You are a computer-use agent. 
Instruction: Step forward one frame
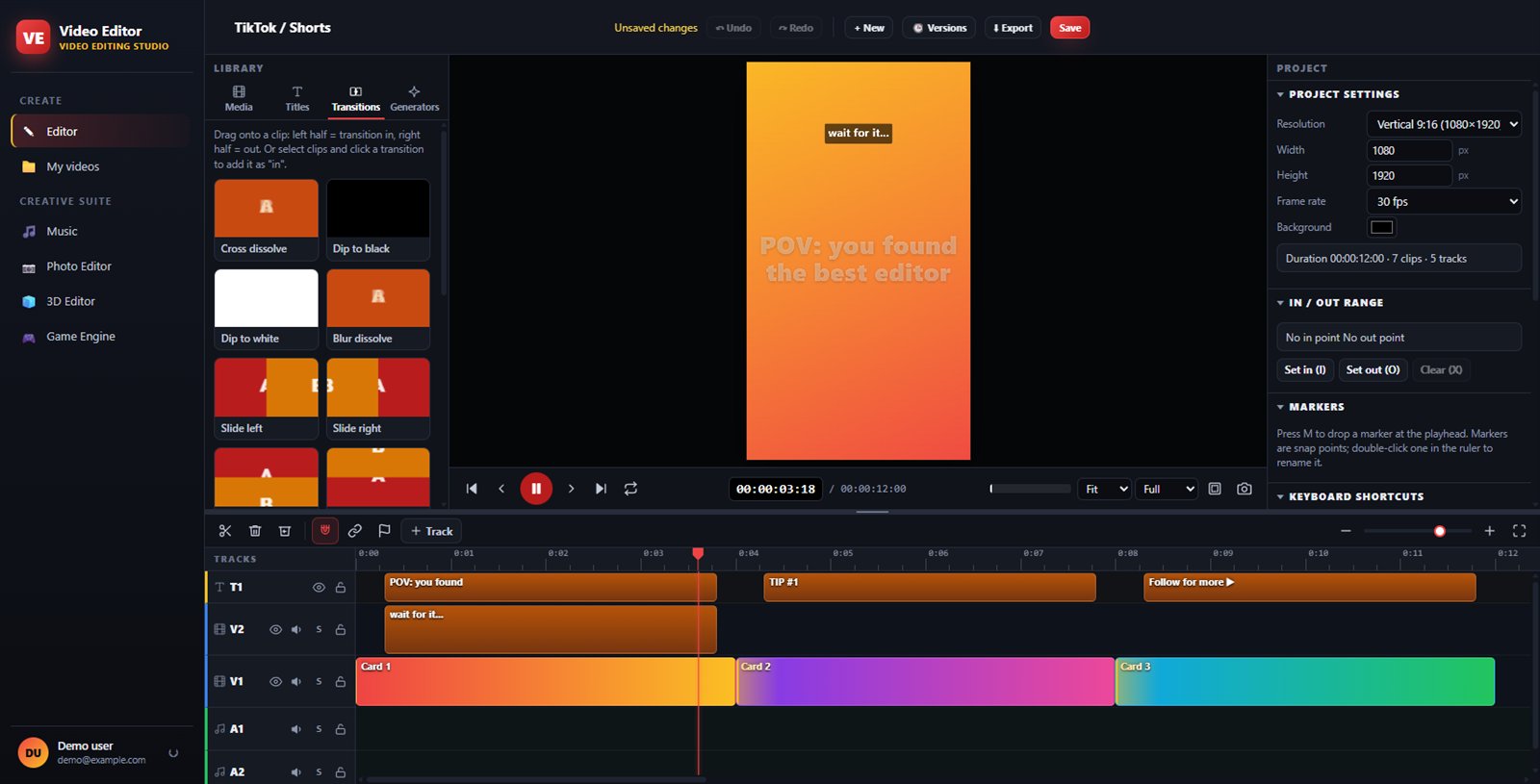coord(571,489)
